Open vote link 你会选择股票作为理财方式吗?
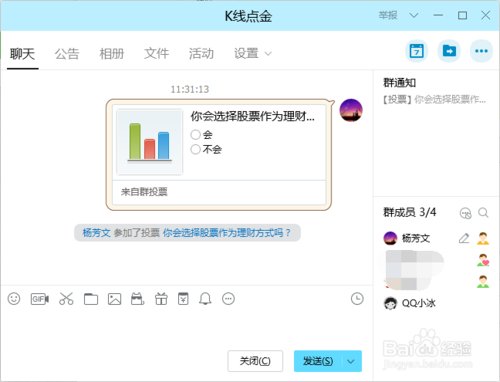Image resolution: width=500 pixels, height=382 pixels. pyautogui.click(x=227, y=233)
